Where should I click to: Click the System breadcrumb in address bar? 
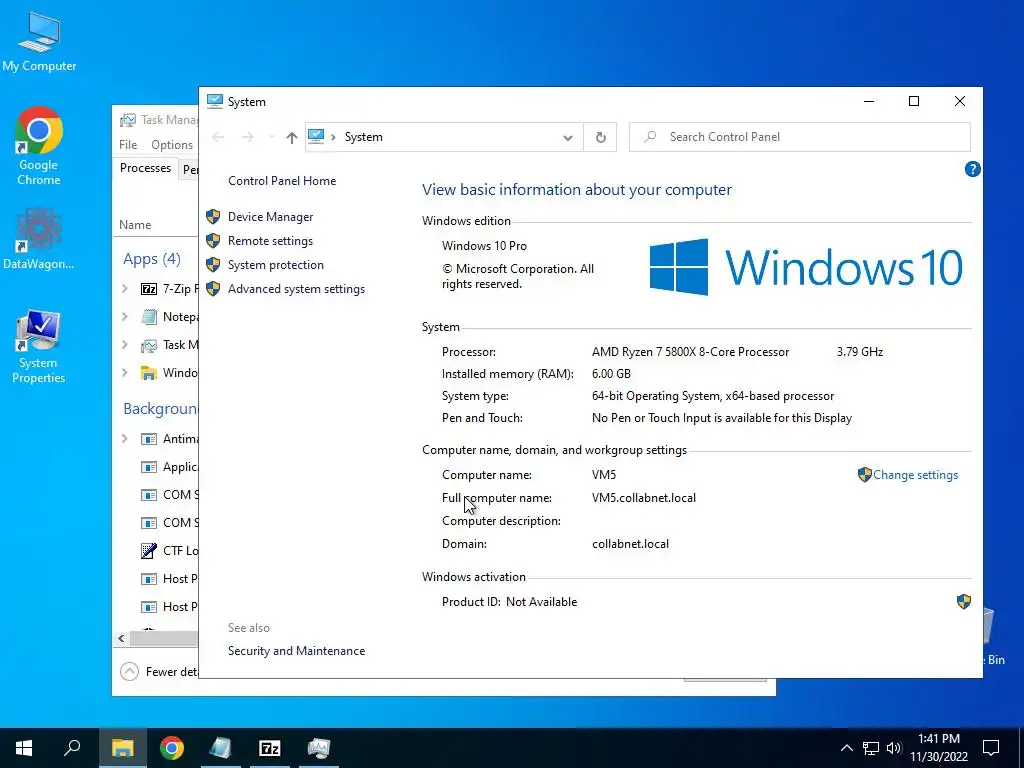(364, 137)
